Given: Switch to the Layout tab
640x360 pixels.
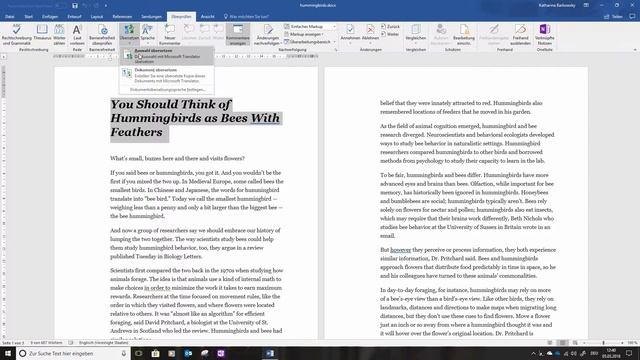Looking at the screenshot, I should [x=97, y=17].
